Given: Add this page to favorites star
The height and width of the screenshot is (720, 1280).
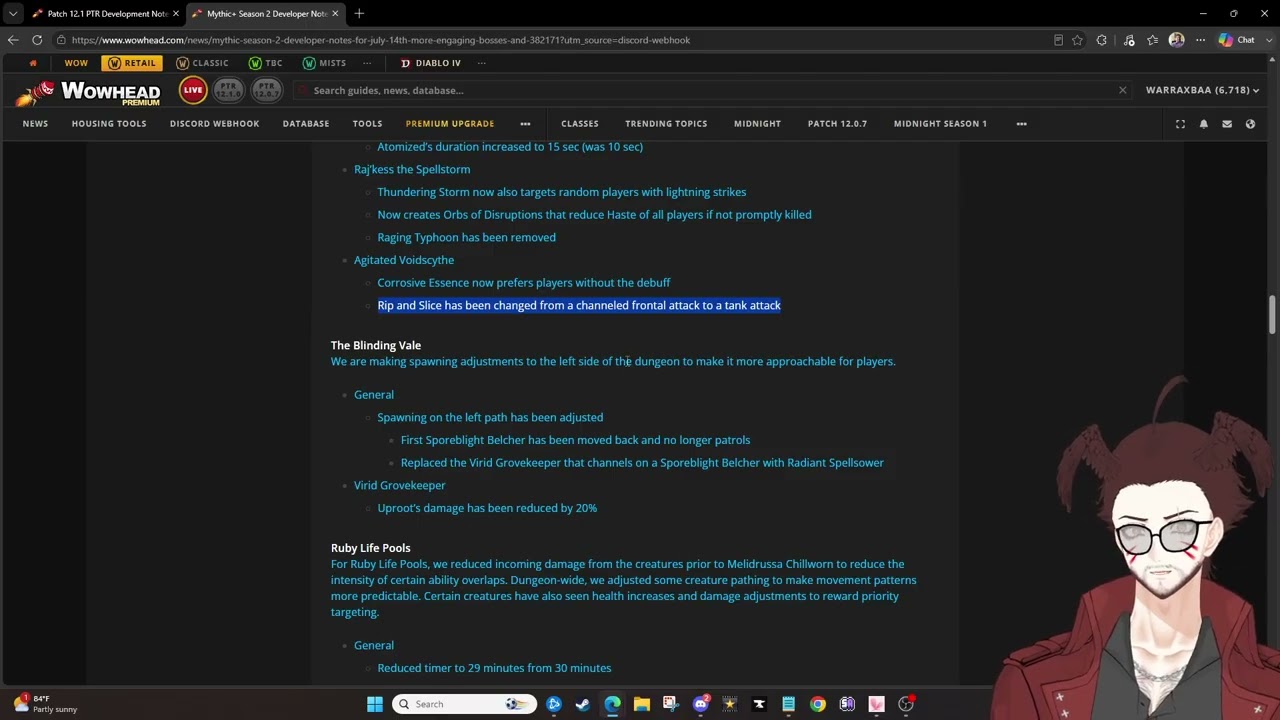Looking at the screenshot, I should (1077, 40).
